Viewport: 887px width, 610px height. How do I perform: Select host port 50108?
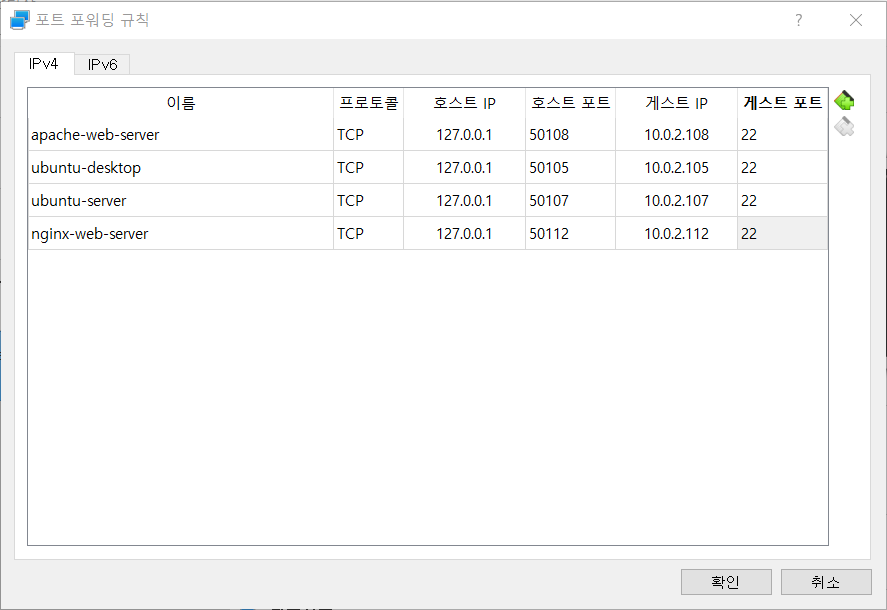pos(570,135)
